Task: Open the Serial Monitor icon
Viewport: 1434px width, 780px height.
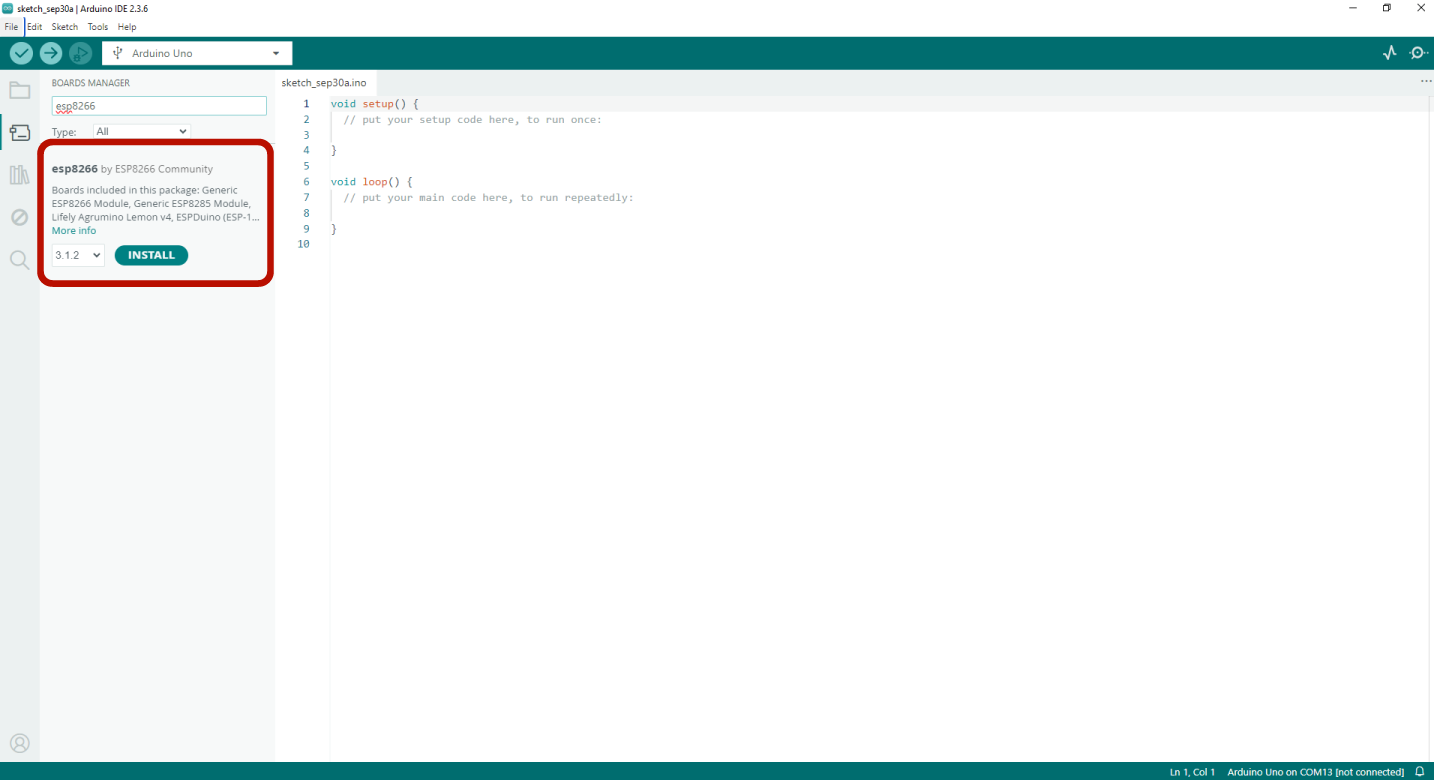Action: [x=1418, y=53]
